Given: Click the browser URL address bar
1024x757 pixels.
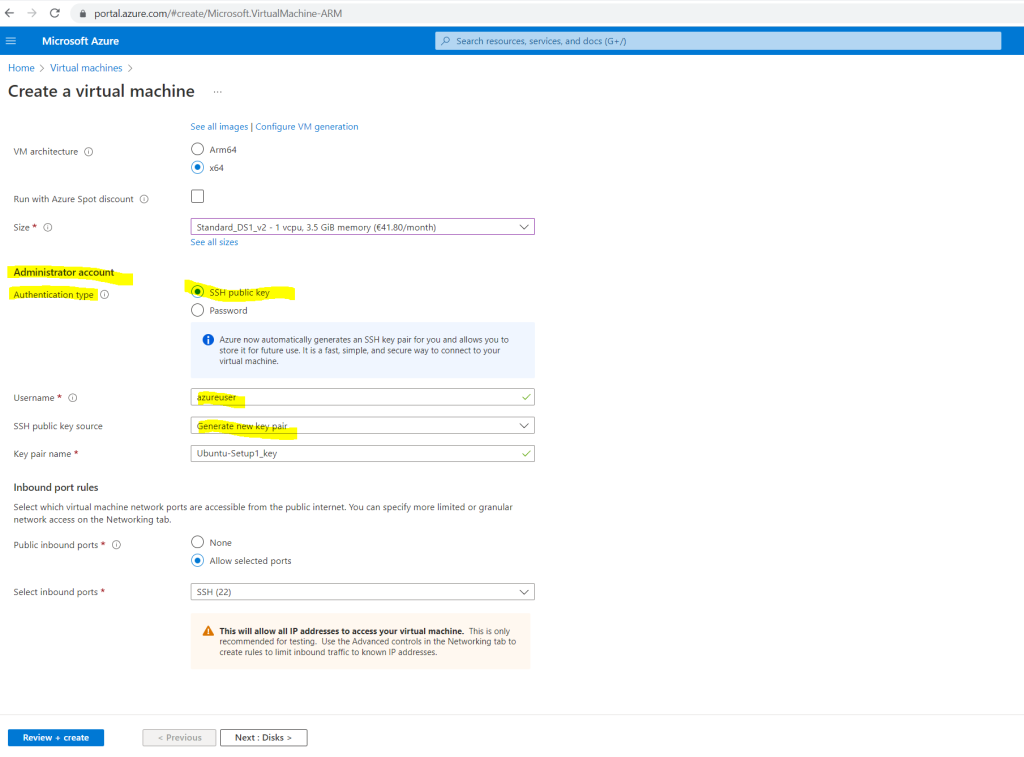Looking at the screenshot, I should (549, 13).
